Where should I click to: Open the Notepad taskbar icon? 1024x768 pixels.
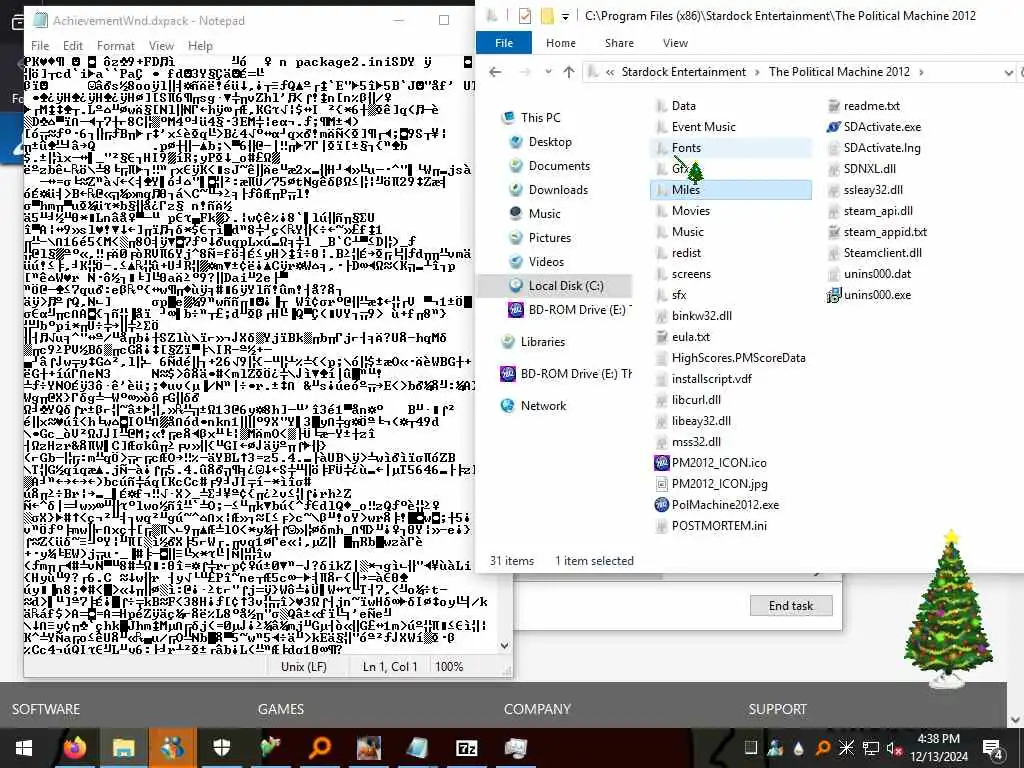pos(417,747)
